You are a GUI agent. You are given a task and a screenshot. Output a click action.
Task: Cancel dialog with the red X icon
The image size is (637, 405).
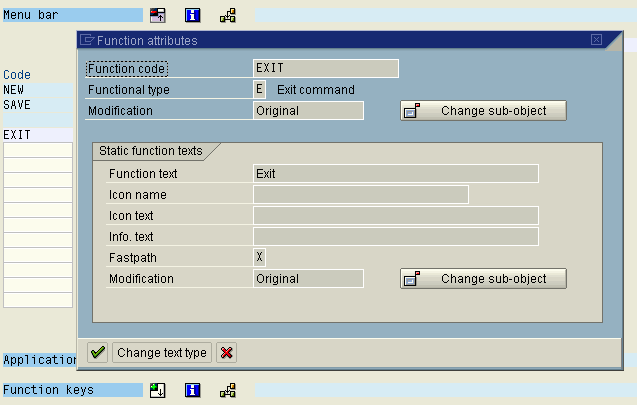point(227,352)
